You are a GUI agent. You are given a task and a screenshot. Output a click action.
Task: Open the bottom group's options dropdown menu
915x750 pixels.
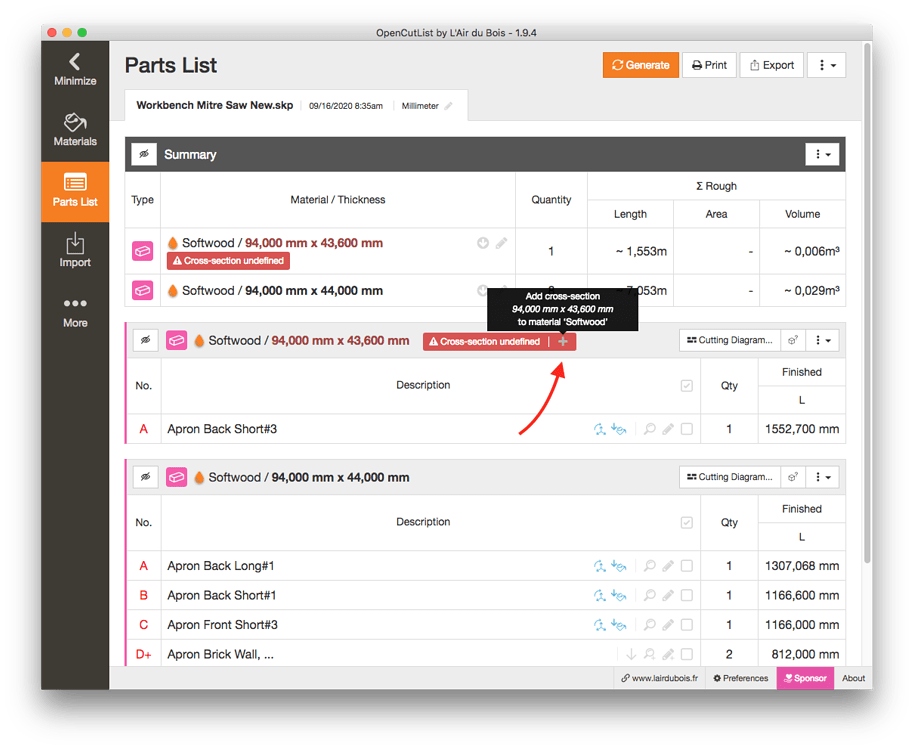(823, 477)
